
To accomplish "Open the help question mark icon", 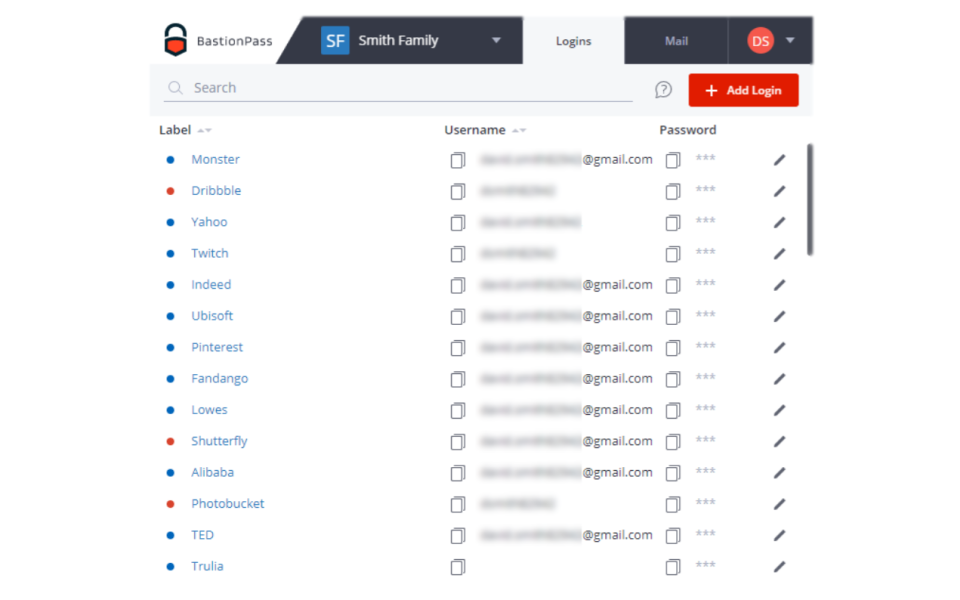I will (x=663, y=90).
